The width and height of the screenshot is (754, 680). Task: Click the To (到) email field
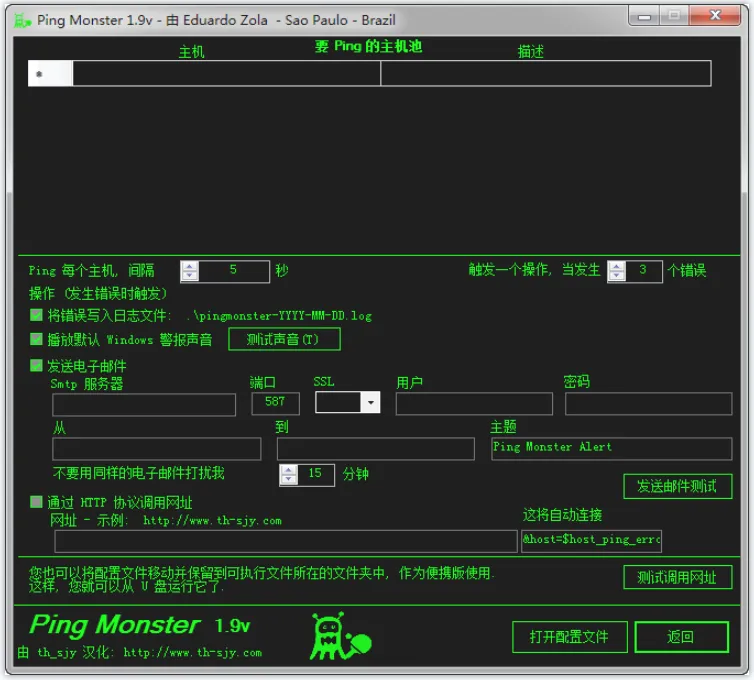point(376,449)
